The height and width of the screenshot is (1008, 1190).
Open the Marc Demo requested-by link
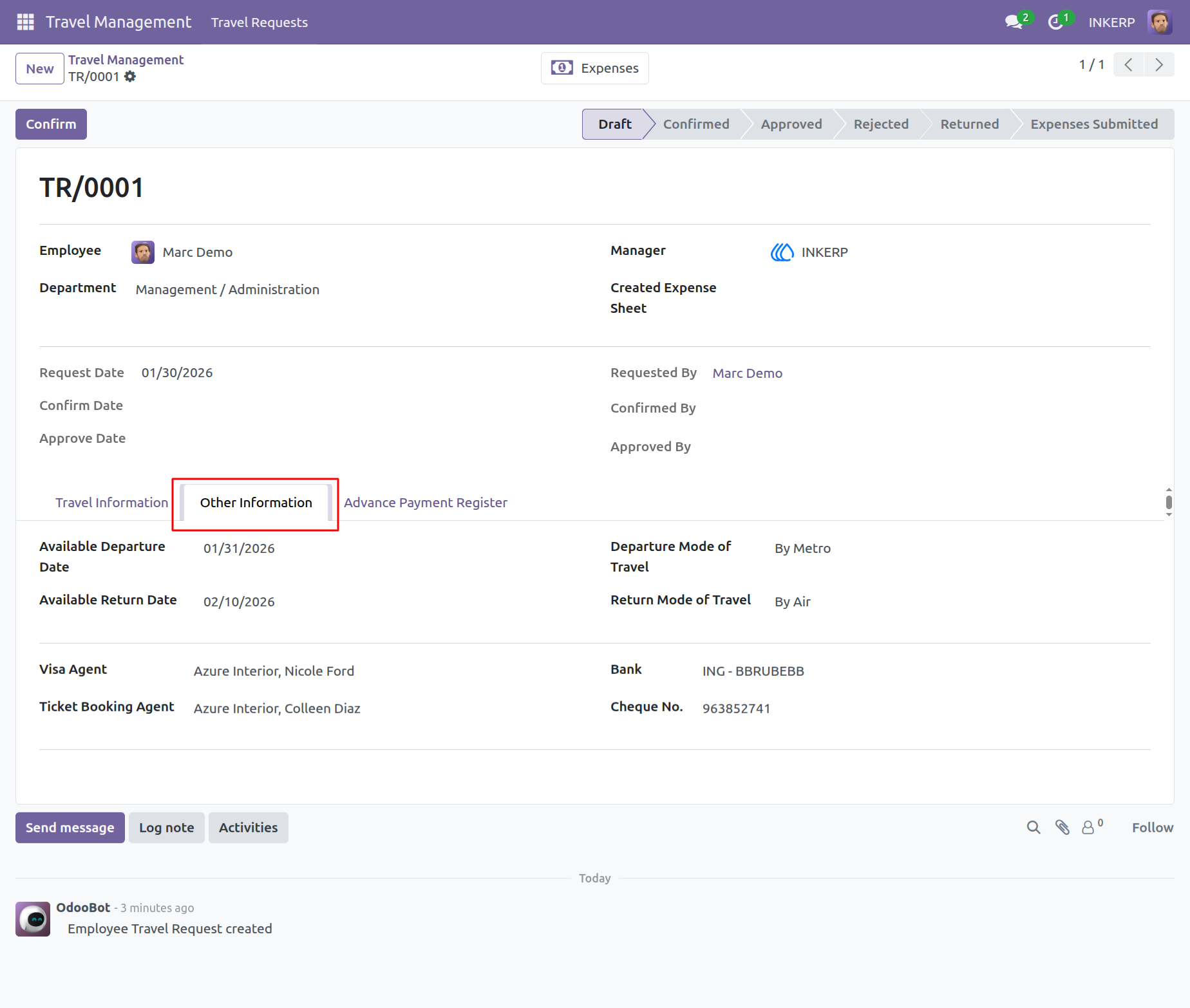pyautogui.click(x=747, y=373)
